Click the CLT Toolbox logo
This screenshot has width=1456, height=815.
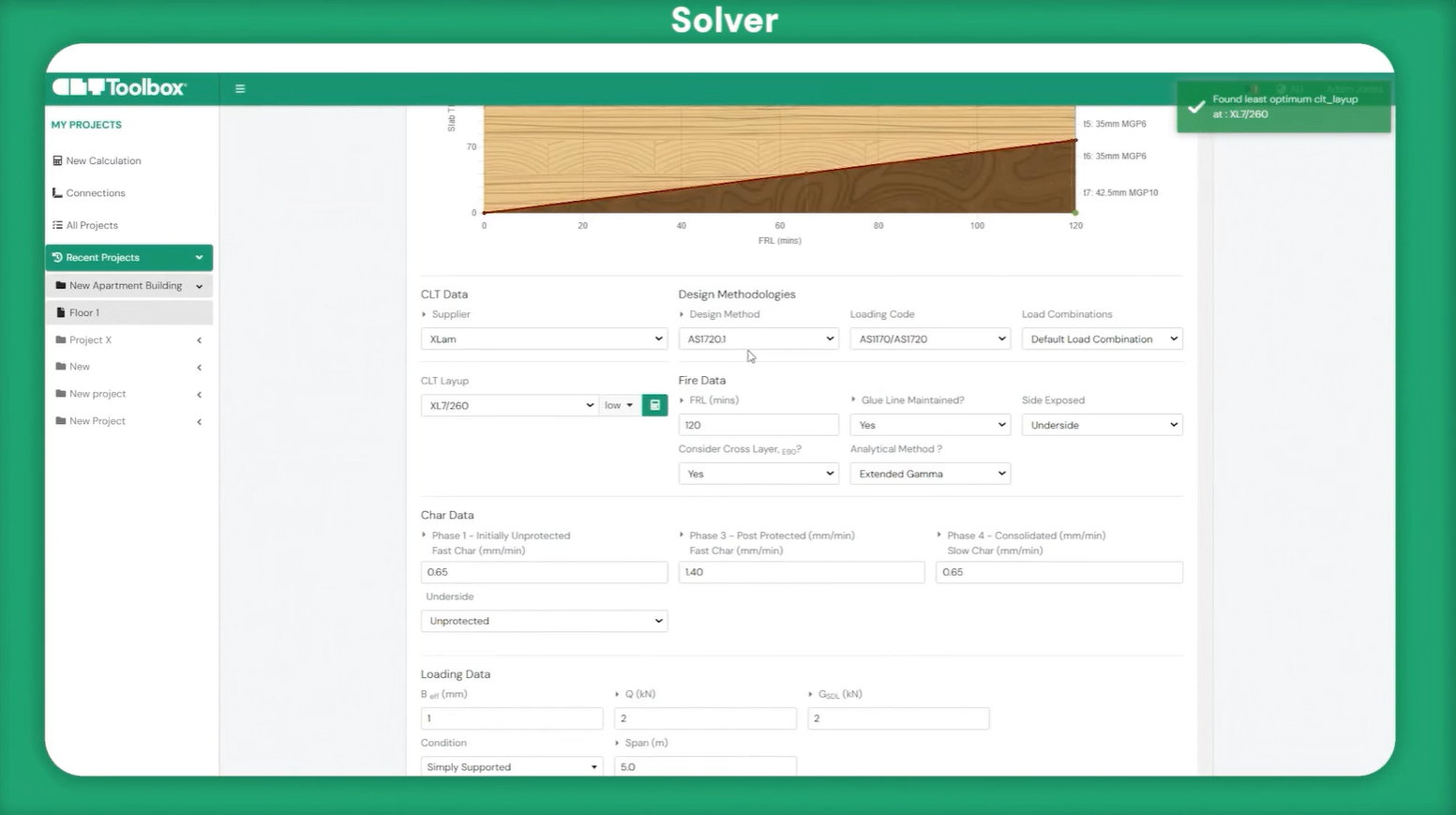point(117,86)
